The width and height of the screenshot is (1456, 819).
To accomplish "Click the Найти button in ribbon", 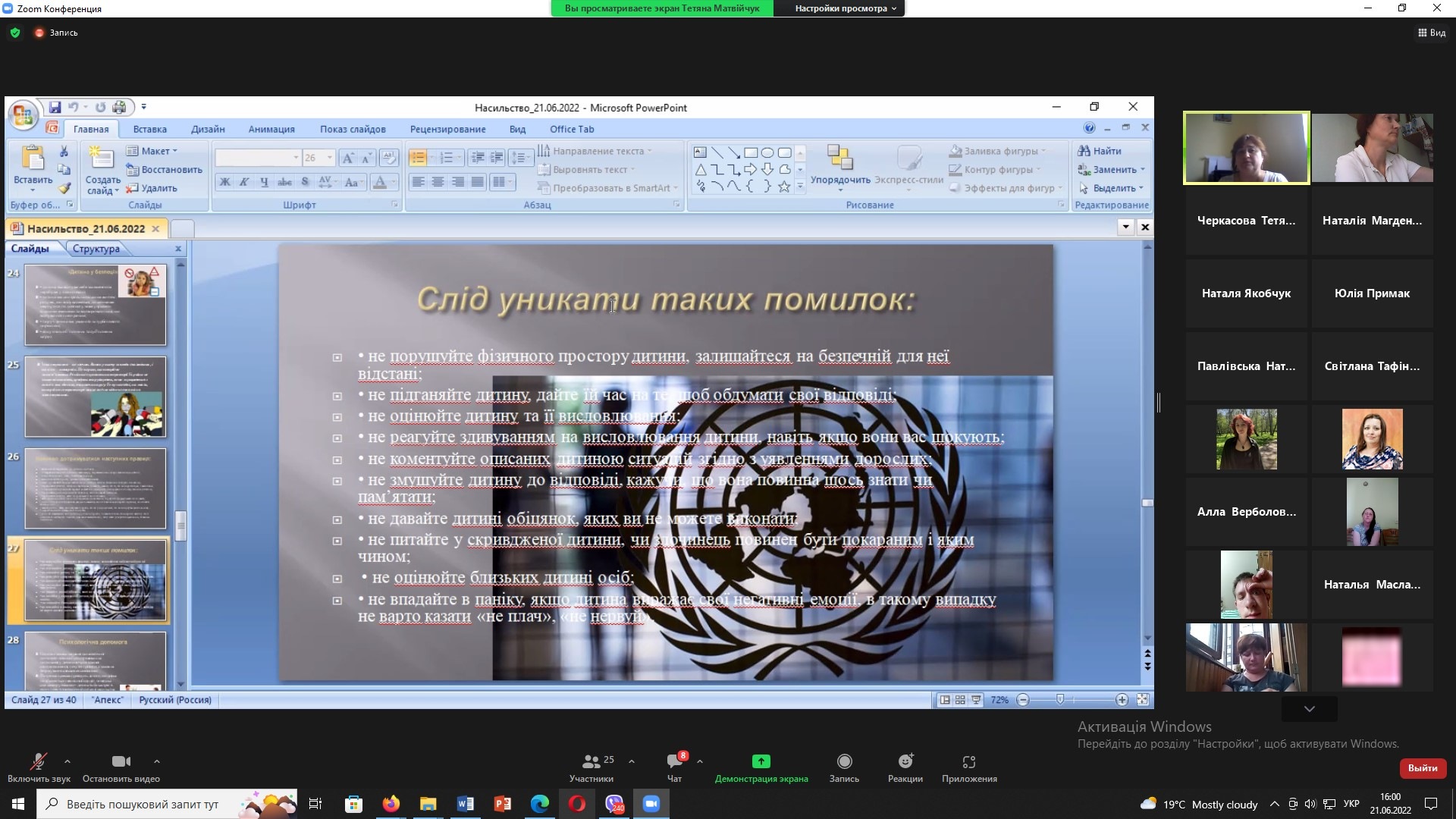I will tap(1100, 151).
